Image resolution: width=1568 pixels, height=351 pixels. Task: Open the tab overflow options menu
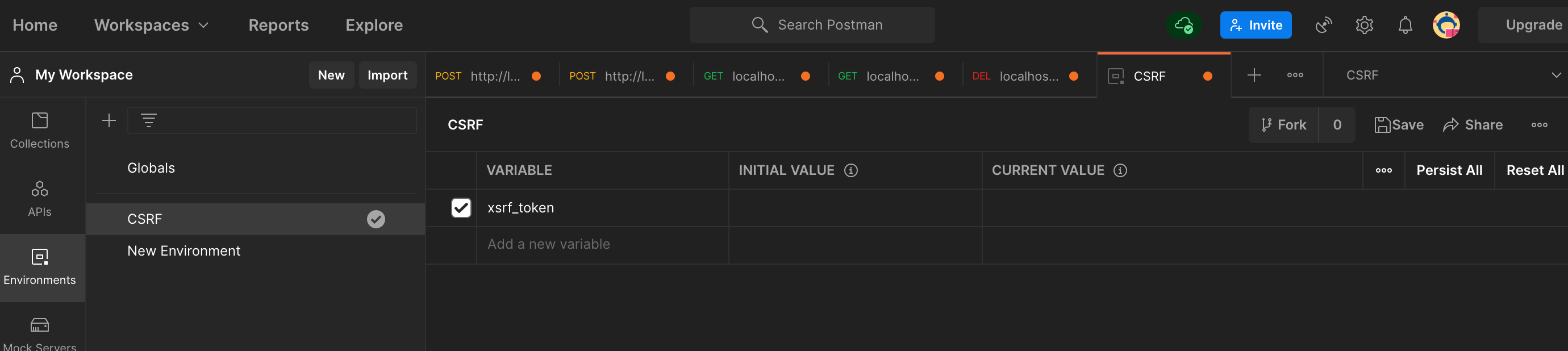(1295, 76)
